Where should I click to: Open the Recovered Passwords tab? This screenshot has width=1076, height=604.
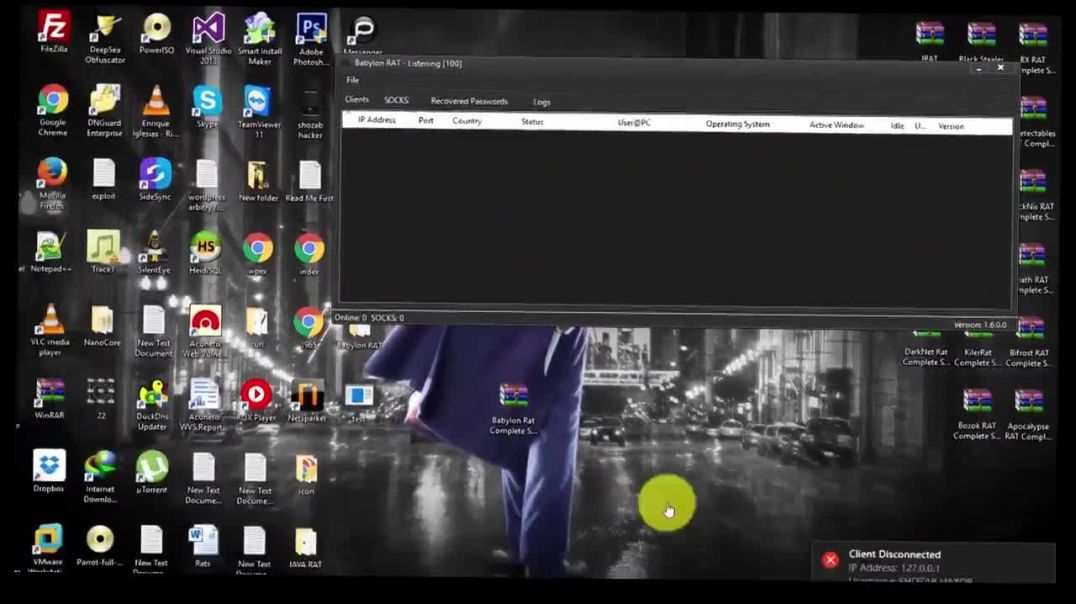[x=469, y=101]
